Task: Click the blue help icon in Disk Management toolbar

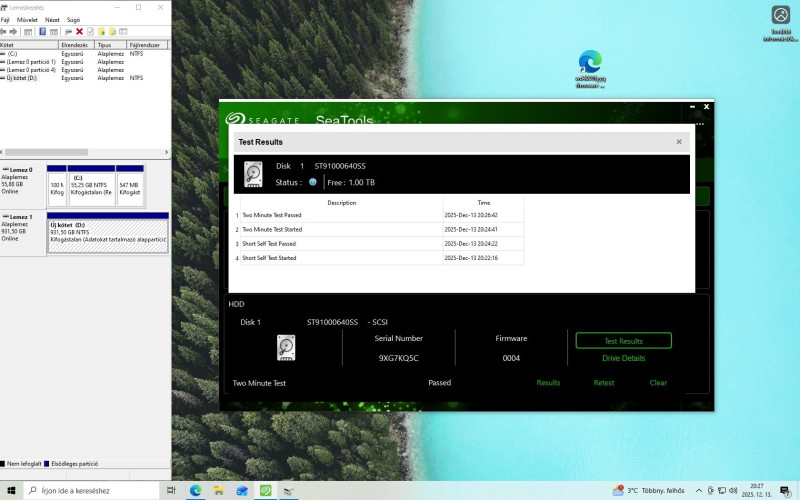Action: (42, 32)
